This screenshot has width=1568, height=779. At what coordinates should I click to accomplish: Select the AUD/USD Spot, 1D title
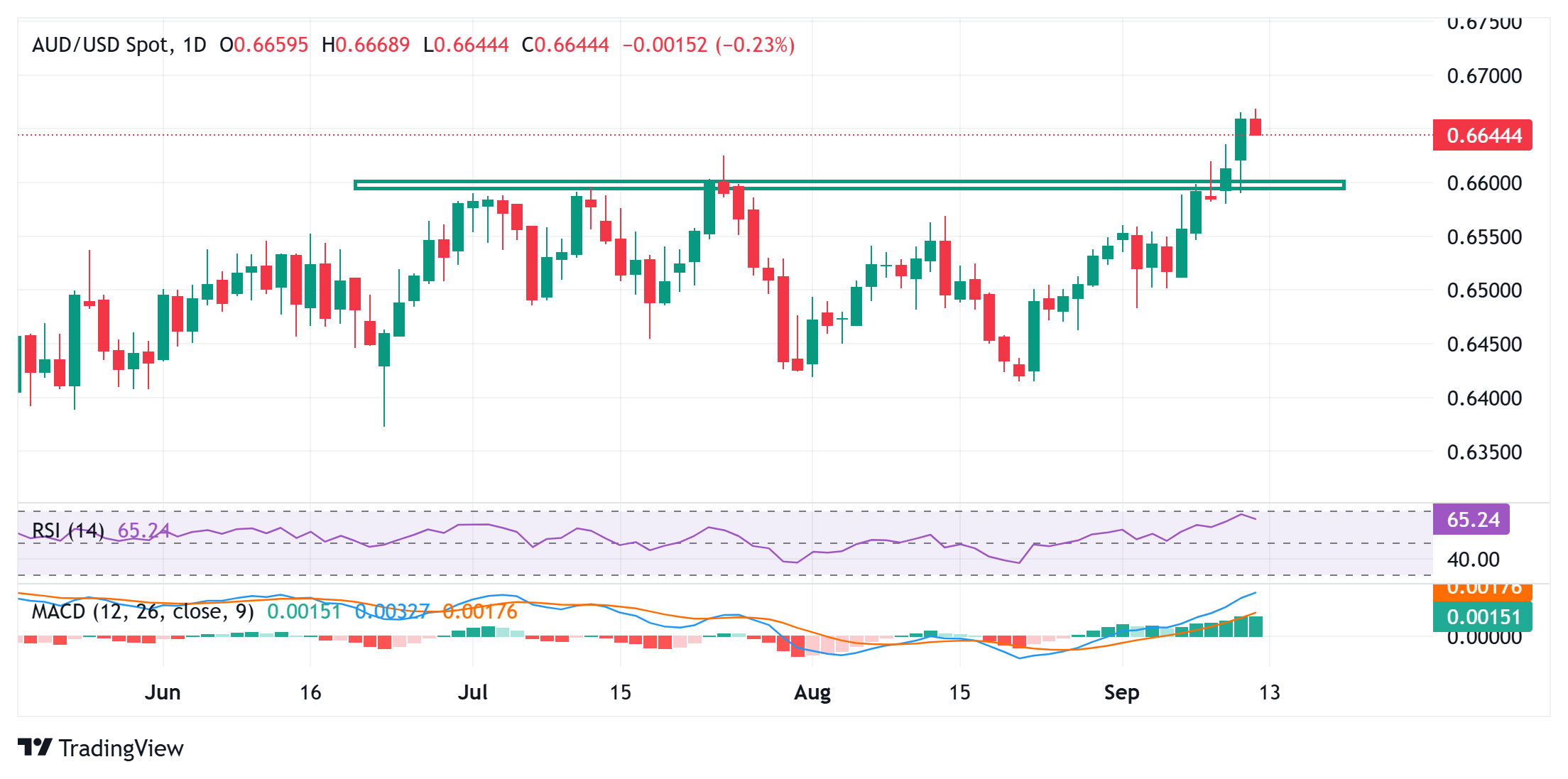(x=119, y=45)
